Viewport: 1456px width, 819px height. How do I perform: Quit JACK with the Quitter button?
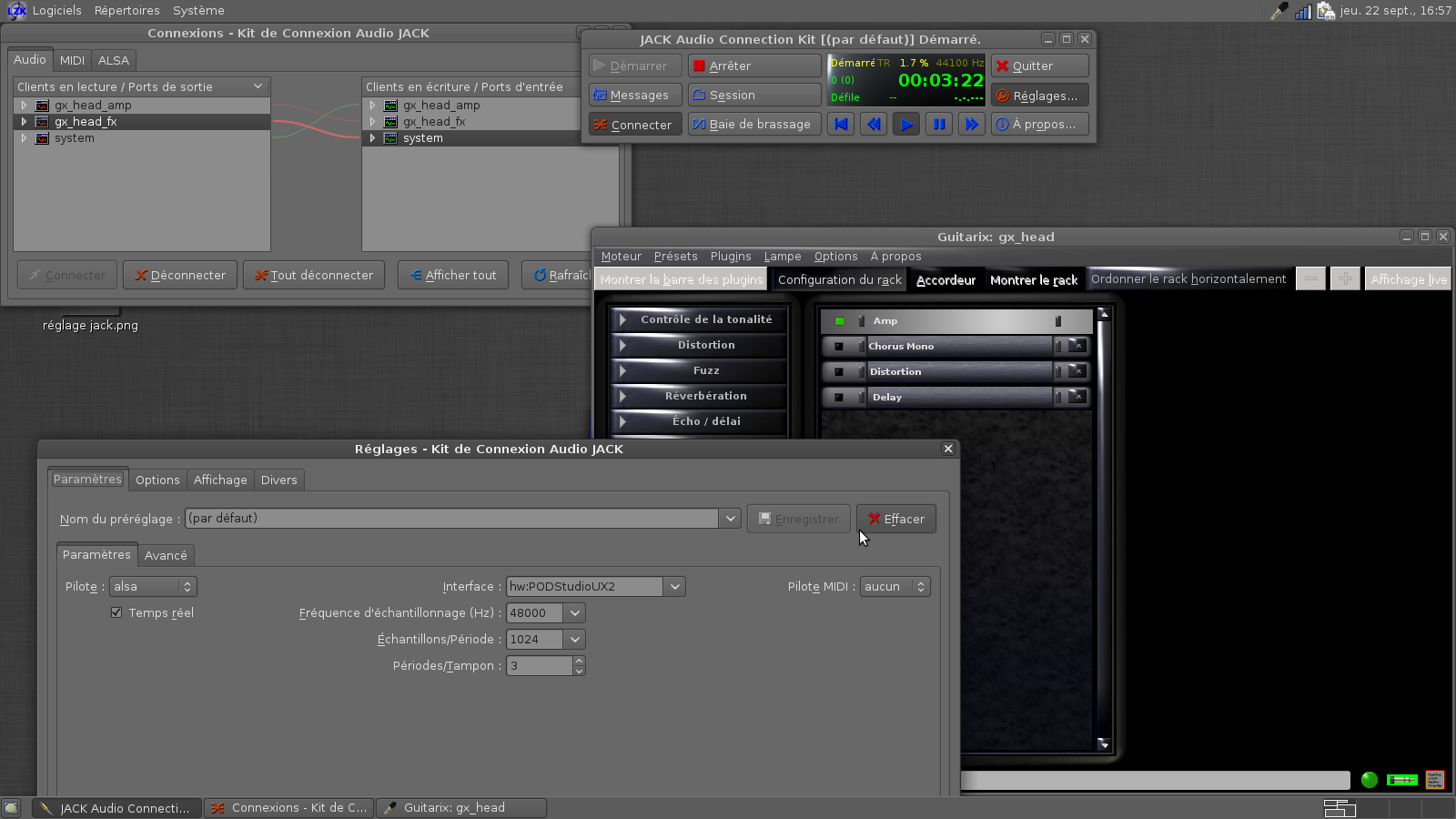(x=1040, y=66)
